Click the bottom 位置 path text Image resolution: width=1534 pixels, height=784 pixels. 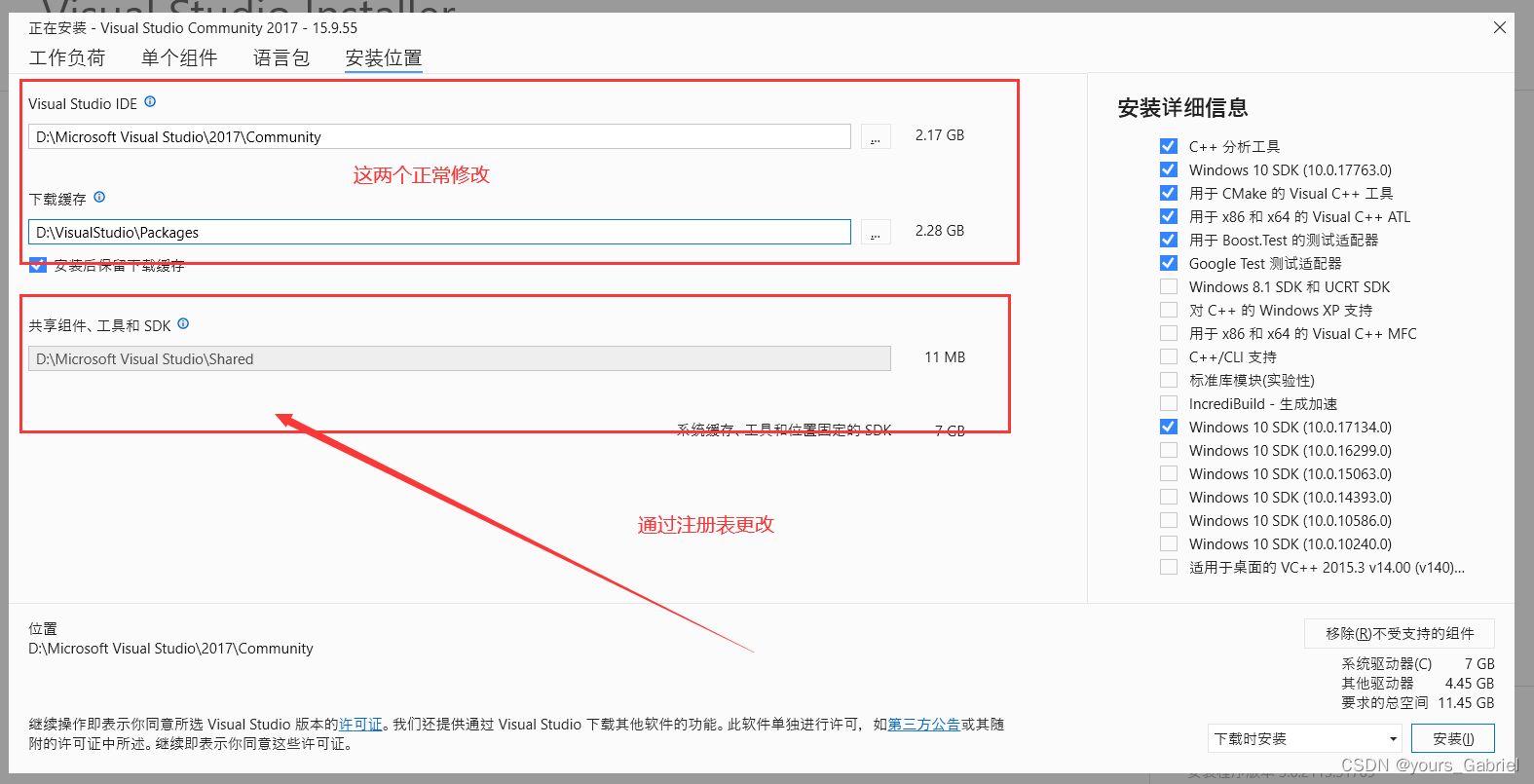click(x=170, y=648)
